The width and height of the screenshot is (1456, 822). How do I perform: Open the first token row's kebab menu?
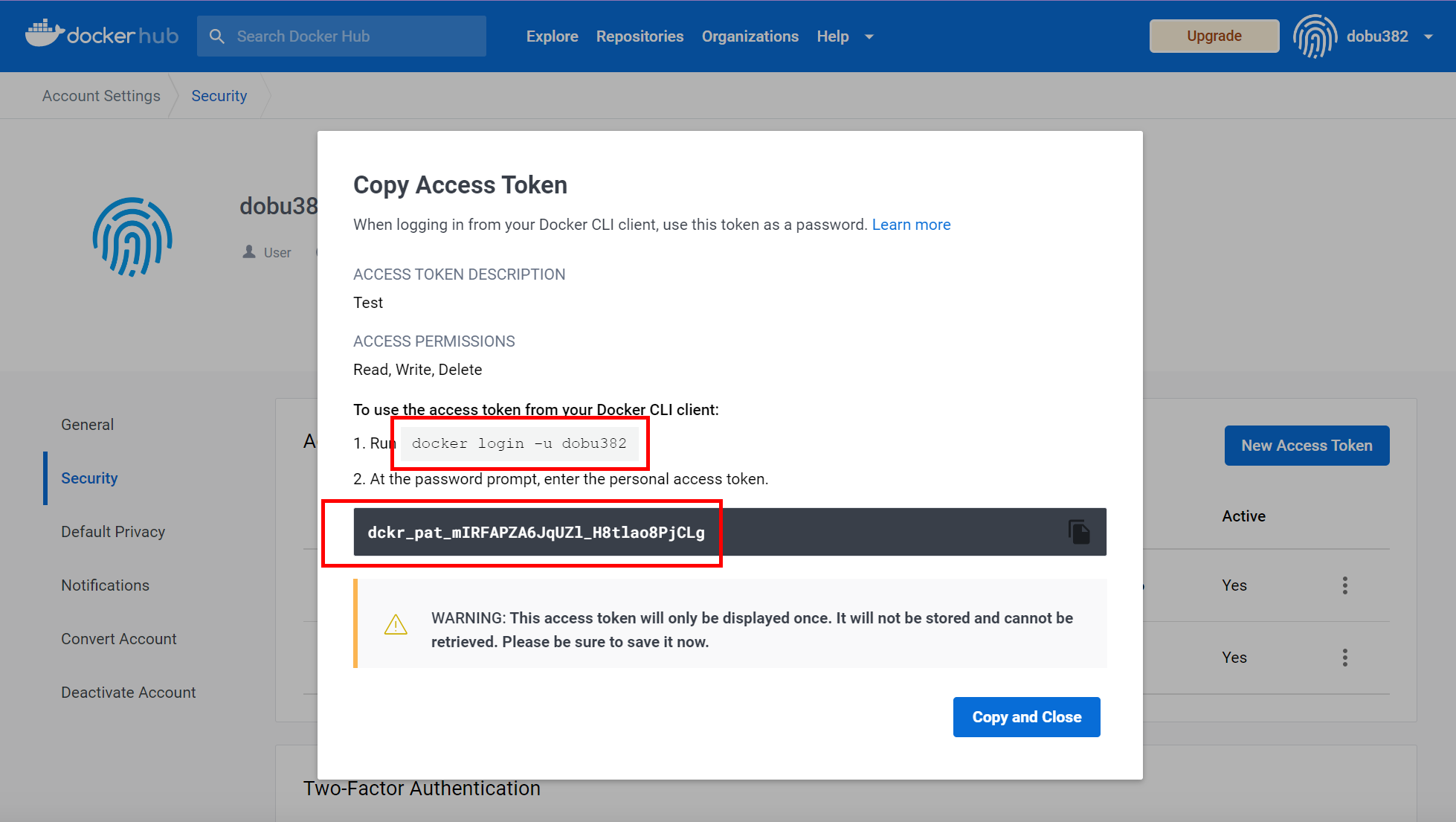pos(1344,585)
